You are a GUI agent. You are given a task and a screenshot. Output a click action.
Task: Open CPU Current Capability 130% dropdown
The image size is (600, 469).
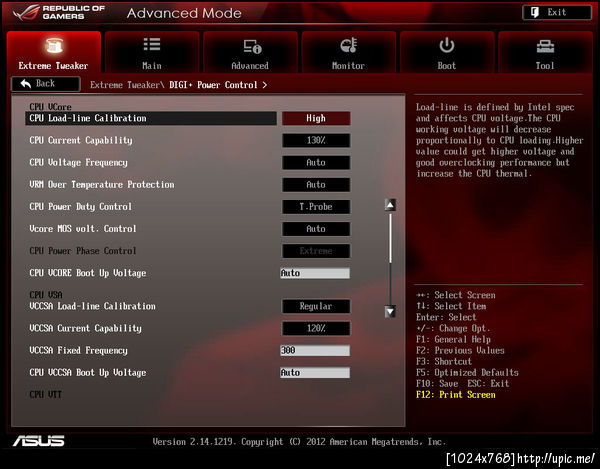click(316, 140)
